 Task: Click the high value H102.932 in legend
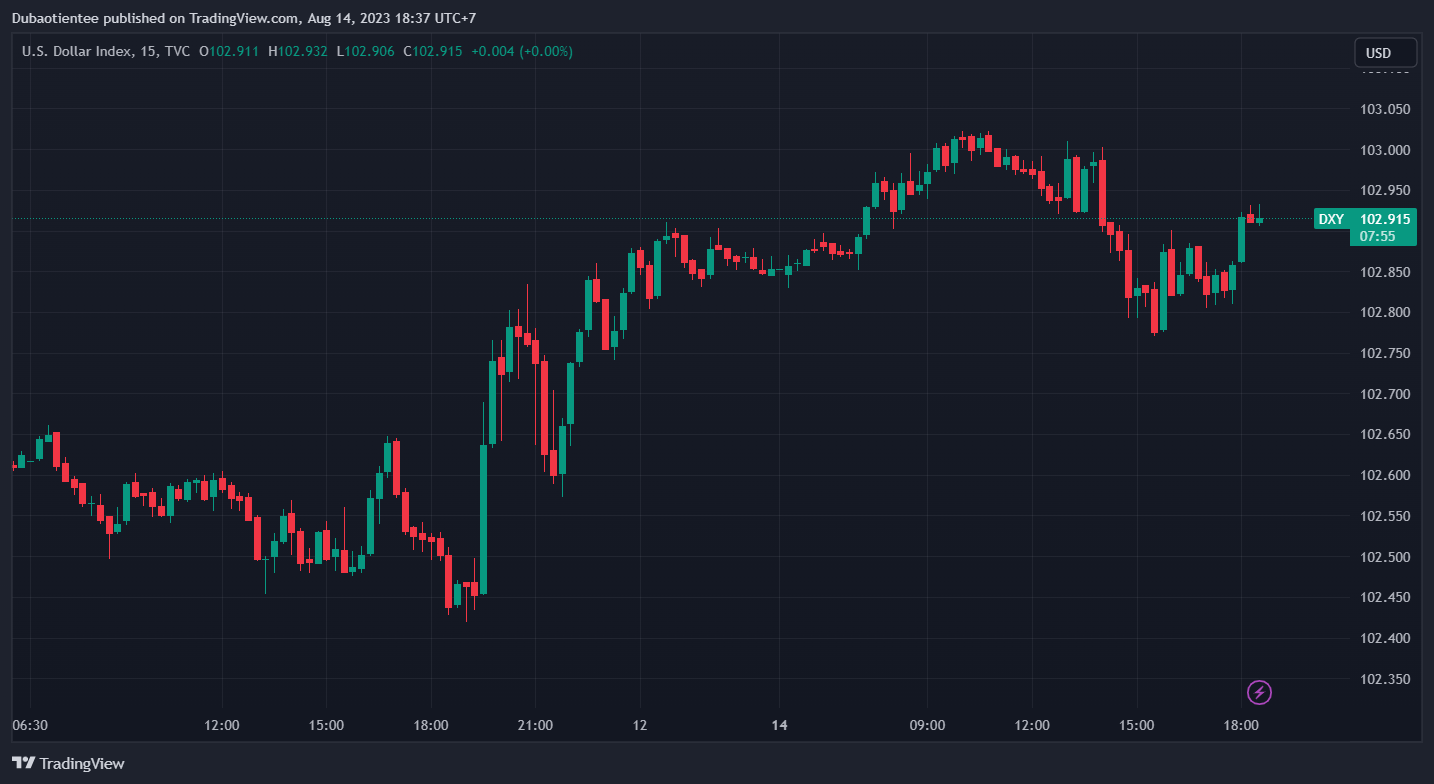tap(298, 51)
